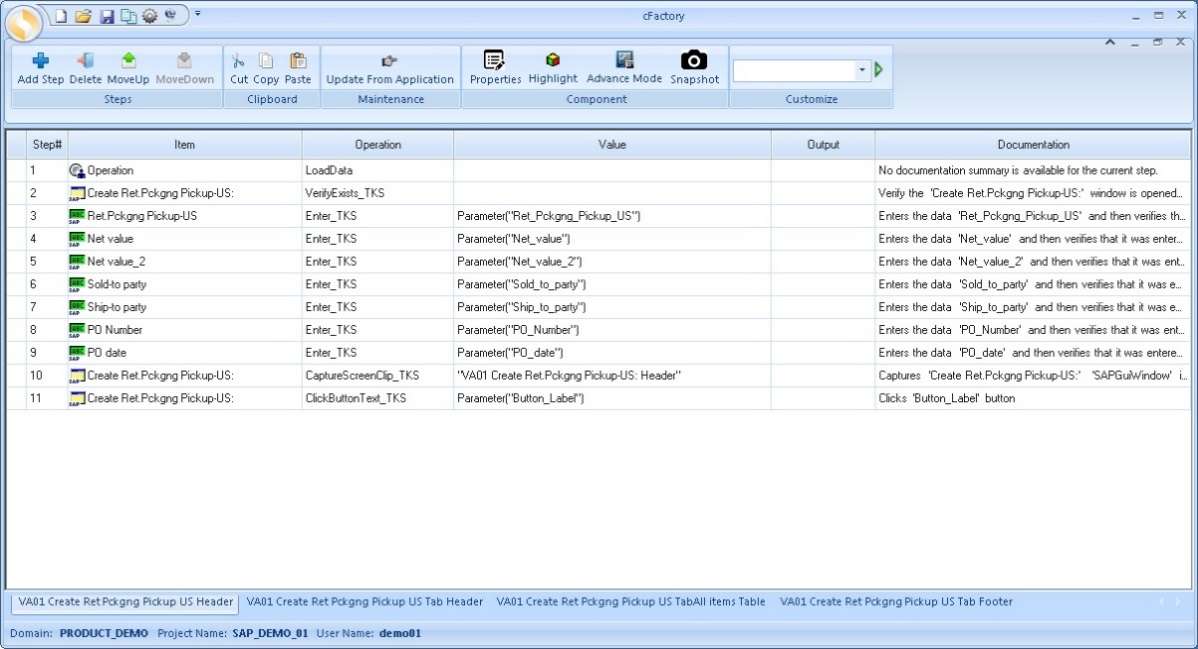This screenshot has height=649, width=1198.
Task: Open settings via the gear quick-access icon
Action: (150, 15)
